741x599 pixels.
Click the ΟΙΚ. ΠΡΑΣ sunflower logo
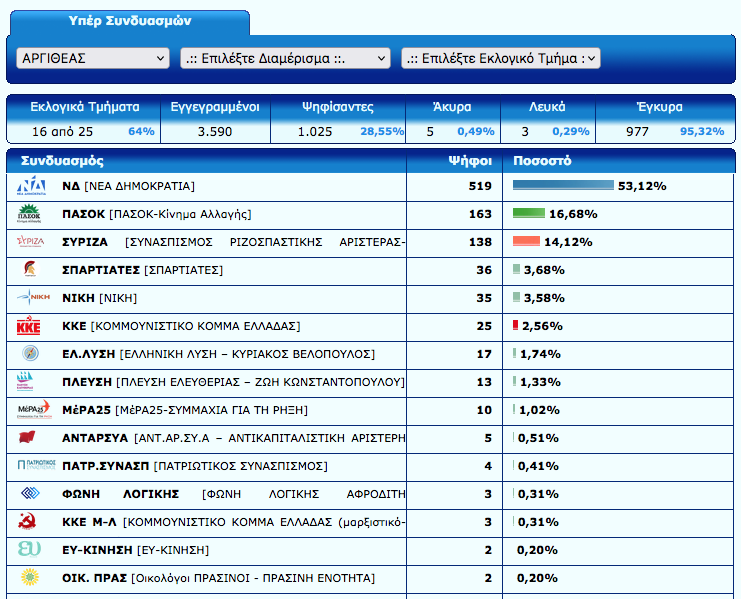point(31,578)
